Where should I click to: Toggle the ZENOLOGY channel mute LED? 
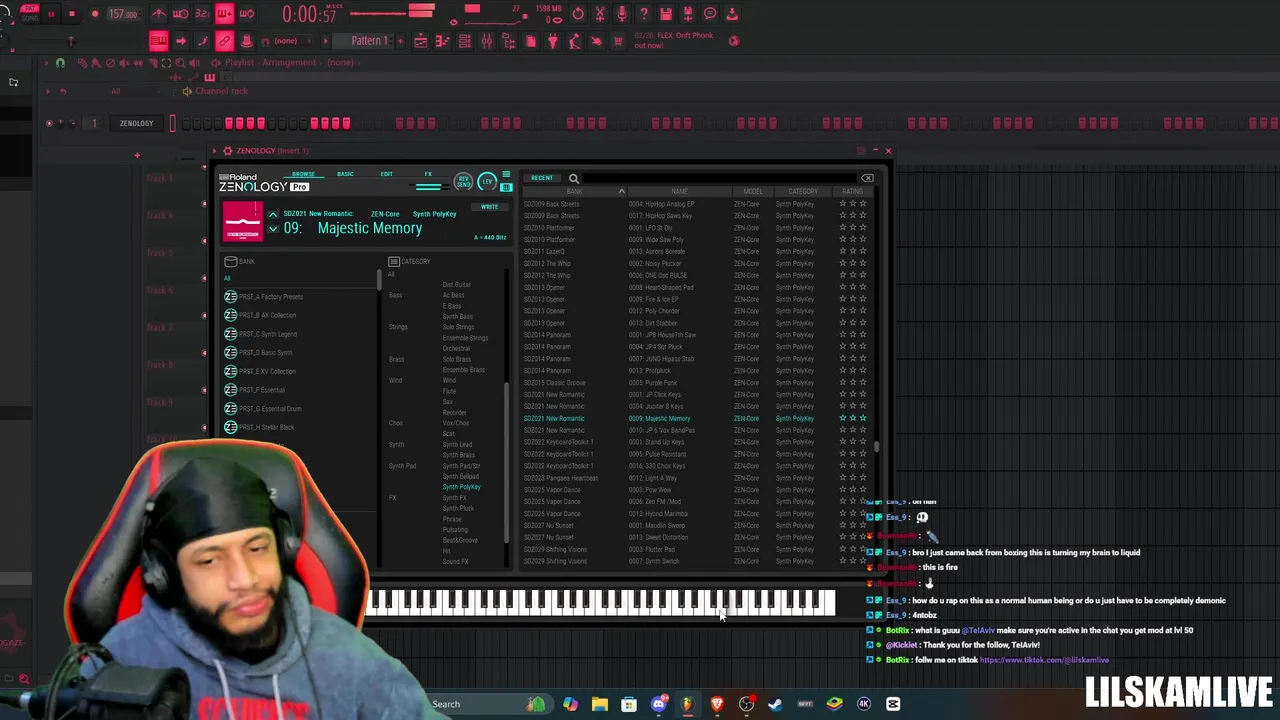[49, 123]
